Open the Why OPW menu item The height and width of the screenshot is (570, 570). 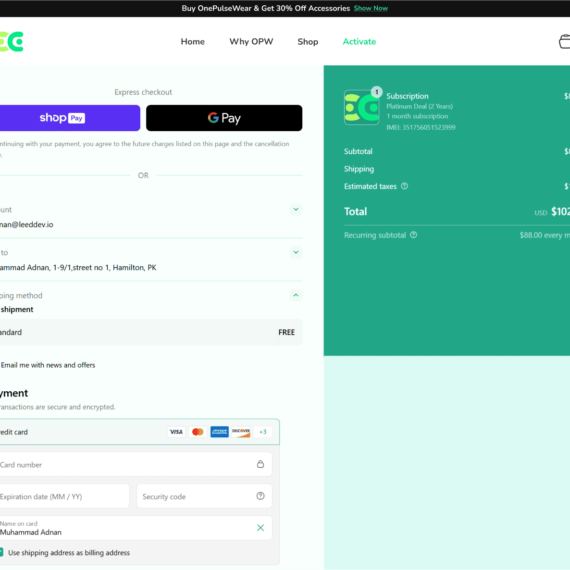(251, 41)
